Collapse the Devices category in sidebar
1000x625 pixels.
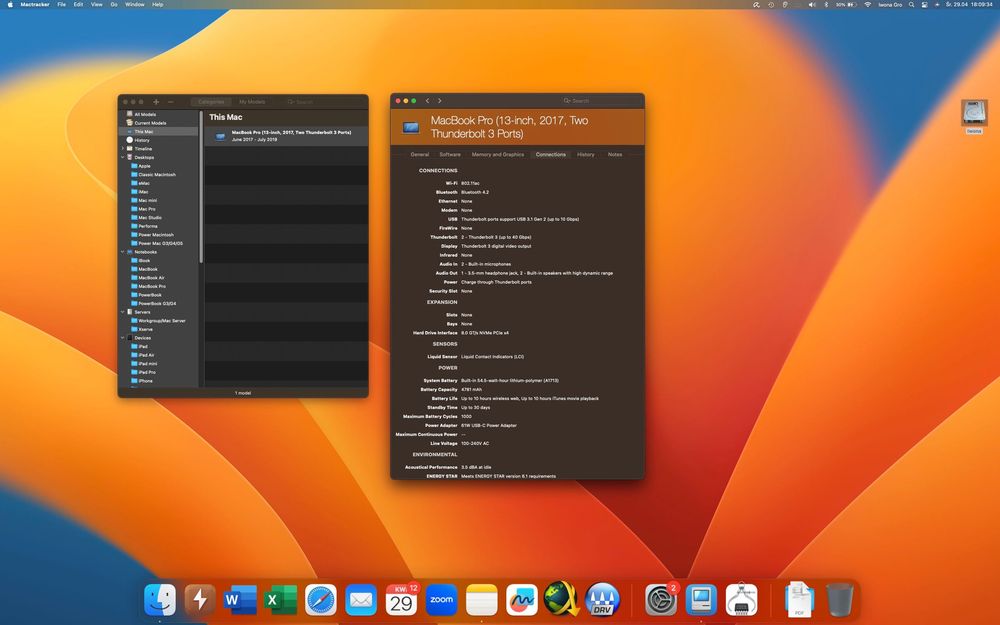click(122, 338)
